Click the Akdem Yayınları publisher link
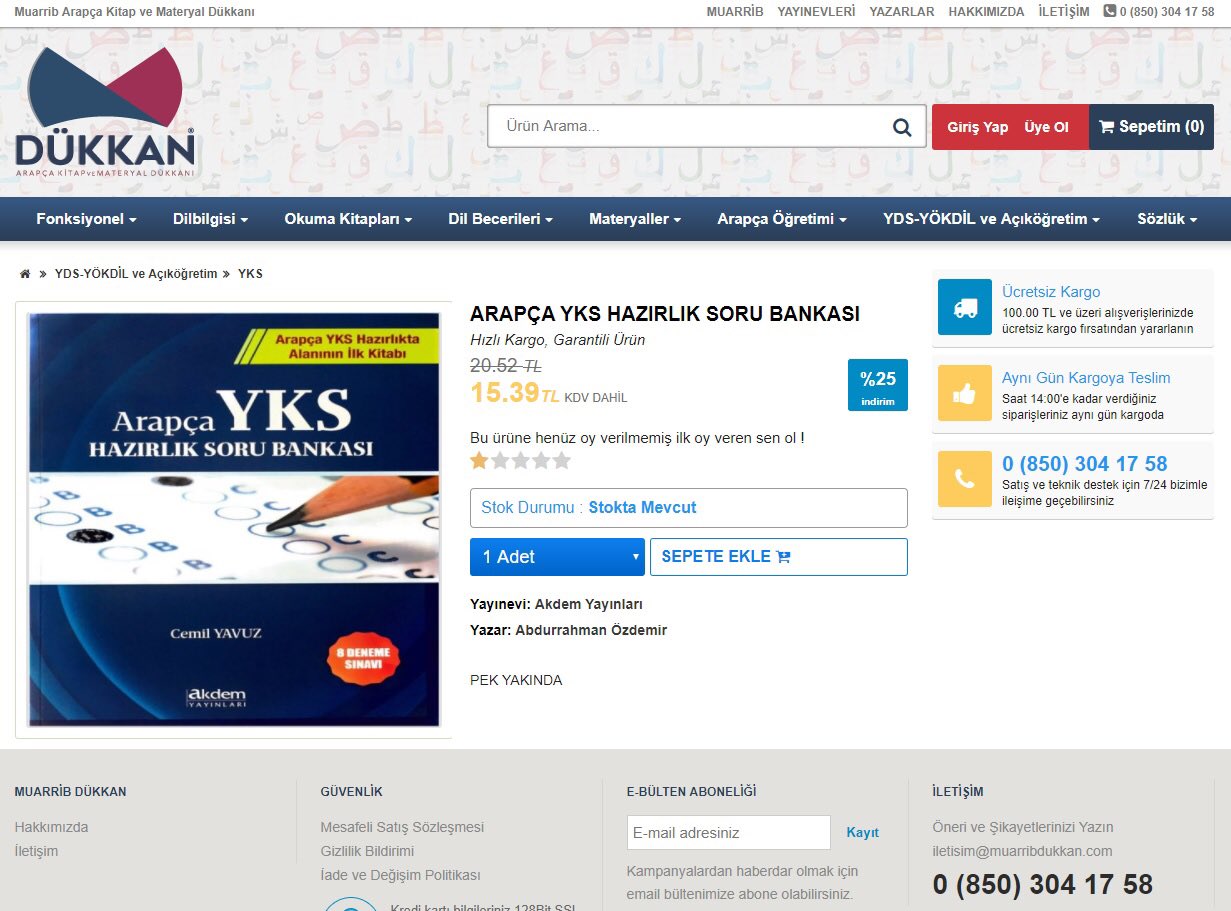 pyautogui.click(x=589, y=604)
